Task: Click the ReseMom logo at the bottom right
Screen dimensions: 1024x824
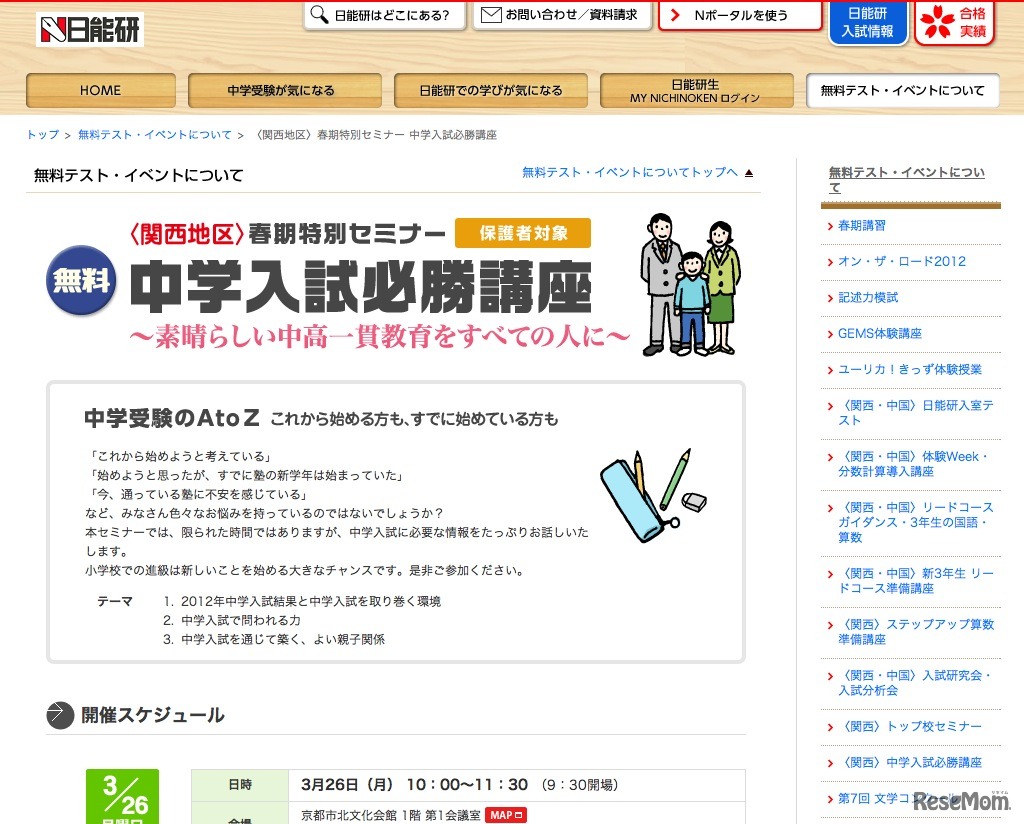Action: 962,800
